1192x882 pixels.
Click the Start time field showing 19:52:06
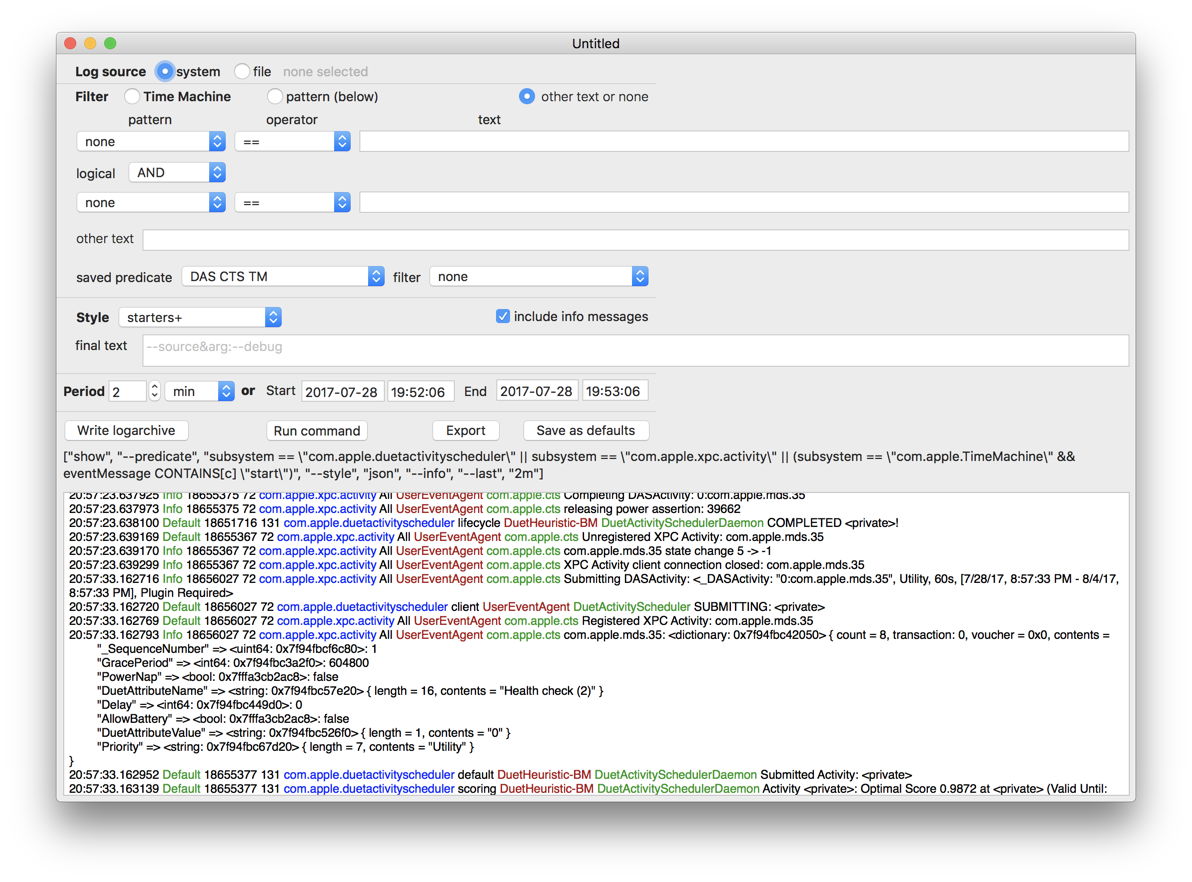(420, 391)
